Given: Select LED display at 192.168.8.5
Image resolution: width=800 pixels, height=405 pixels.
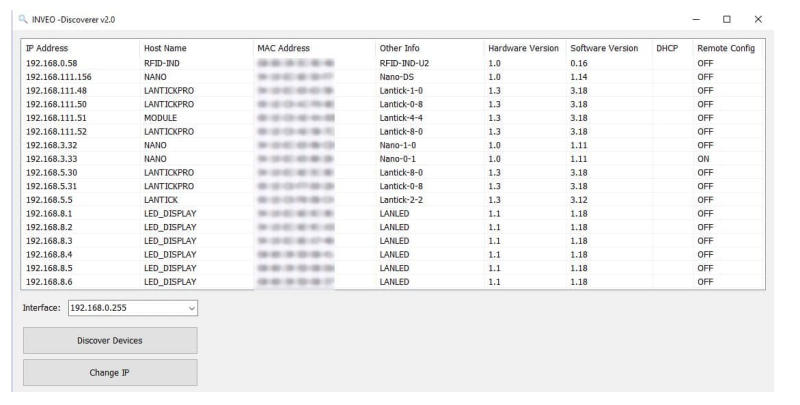Looking at the screenshot, I should [x=393, y=268].
